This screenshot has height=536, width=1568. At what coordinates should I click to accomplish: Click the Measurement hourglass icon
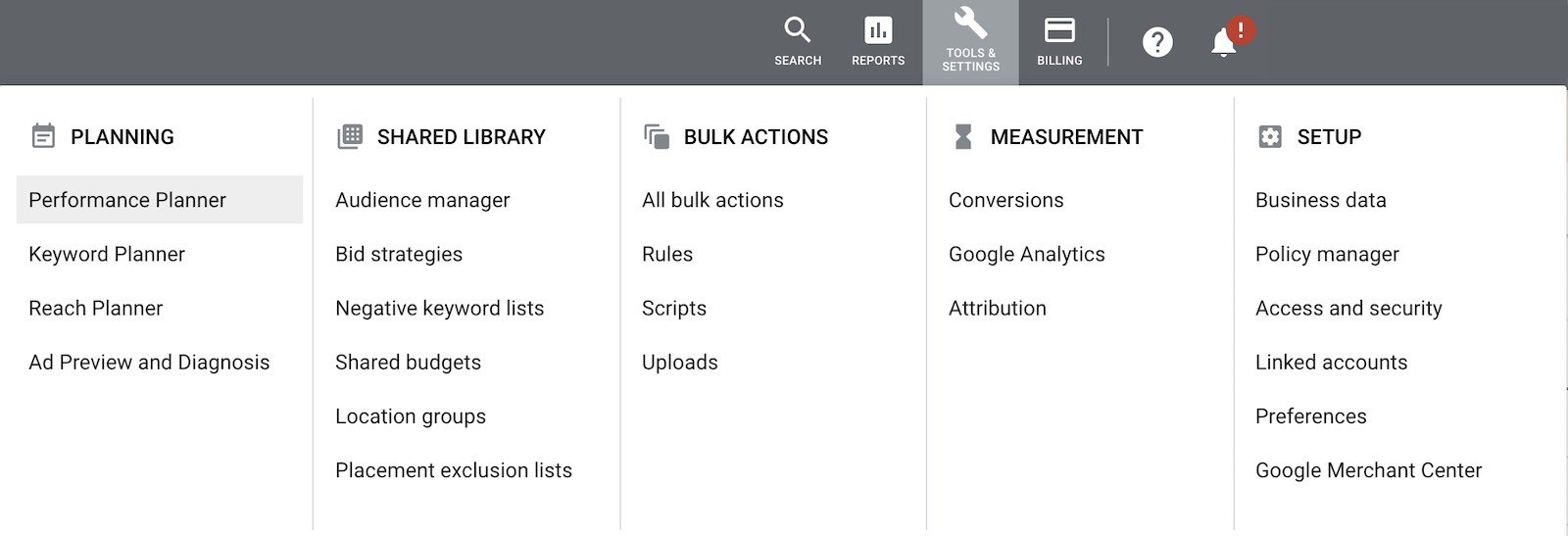click(963, 136)
